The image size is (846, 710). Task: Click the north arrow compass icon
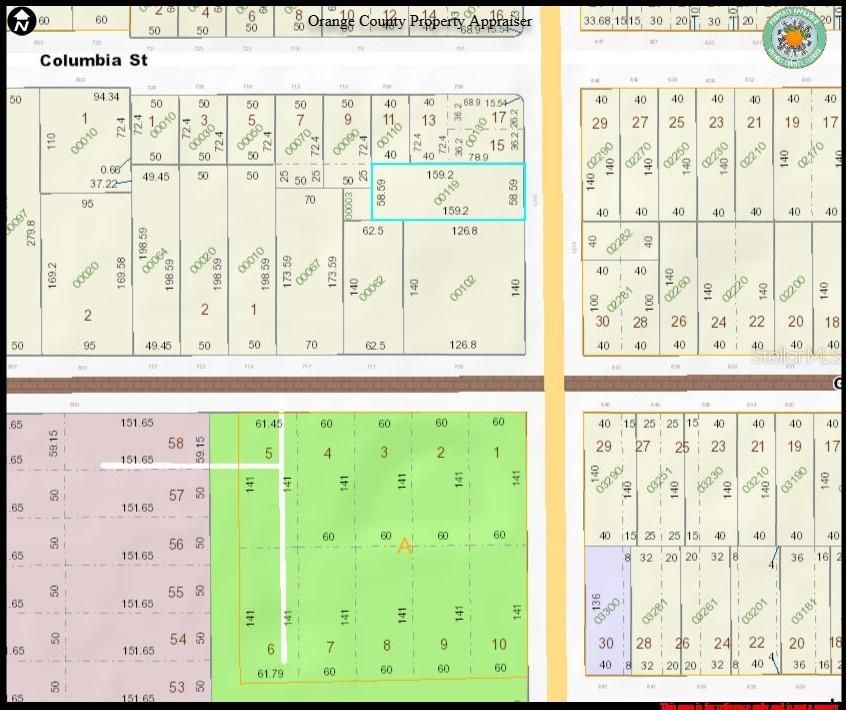click(x=22, y=19)
